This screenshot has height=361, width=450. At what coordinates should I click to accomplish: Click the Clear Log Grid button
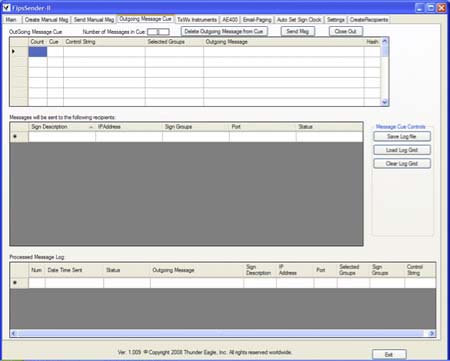pos(402,164)
